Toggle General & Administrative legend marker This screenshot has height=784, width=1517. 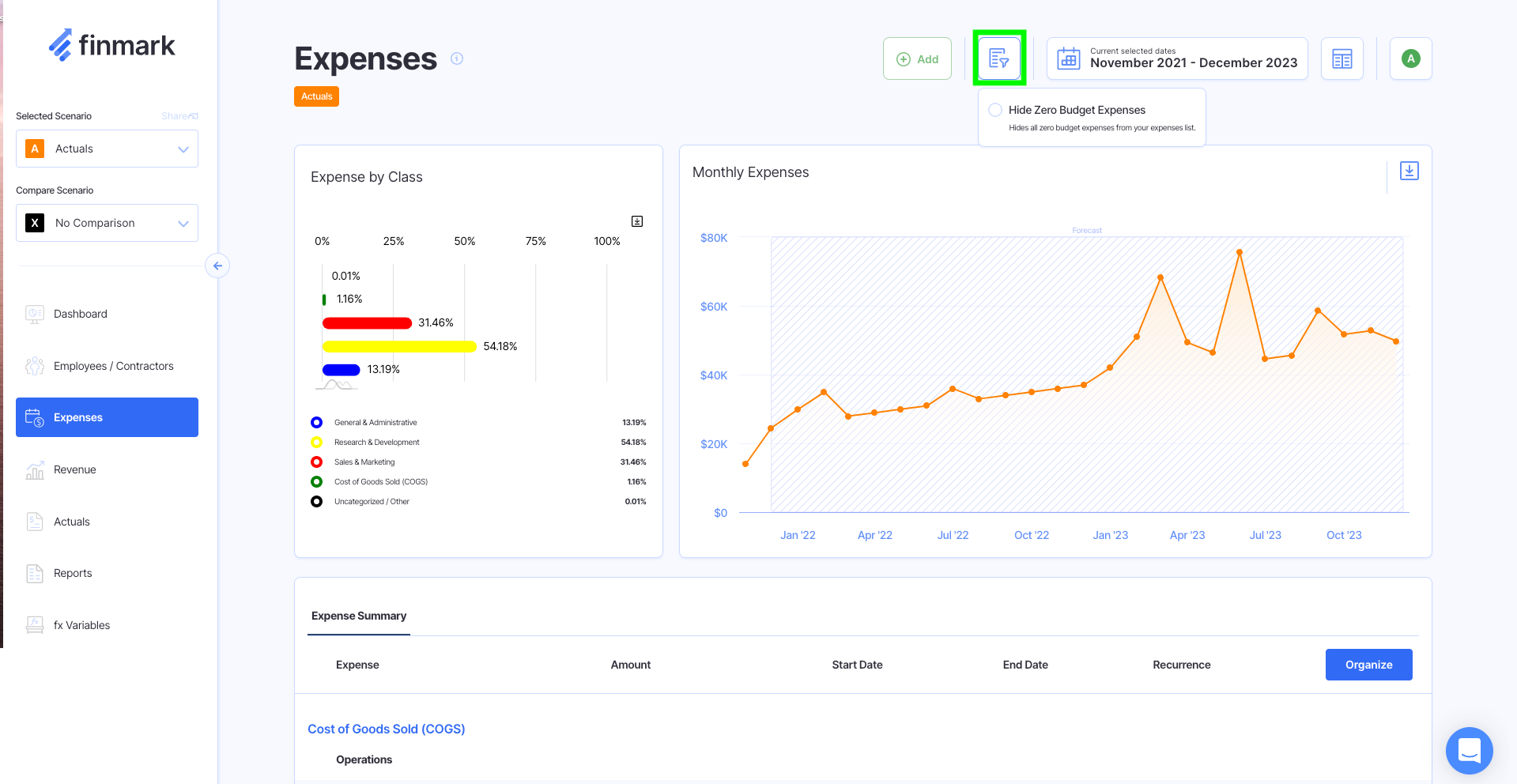pyautogui.click(x=316, y=423)
